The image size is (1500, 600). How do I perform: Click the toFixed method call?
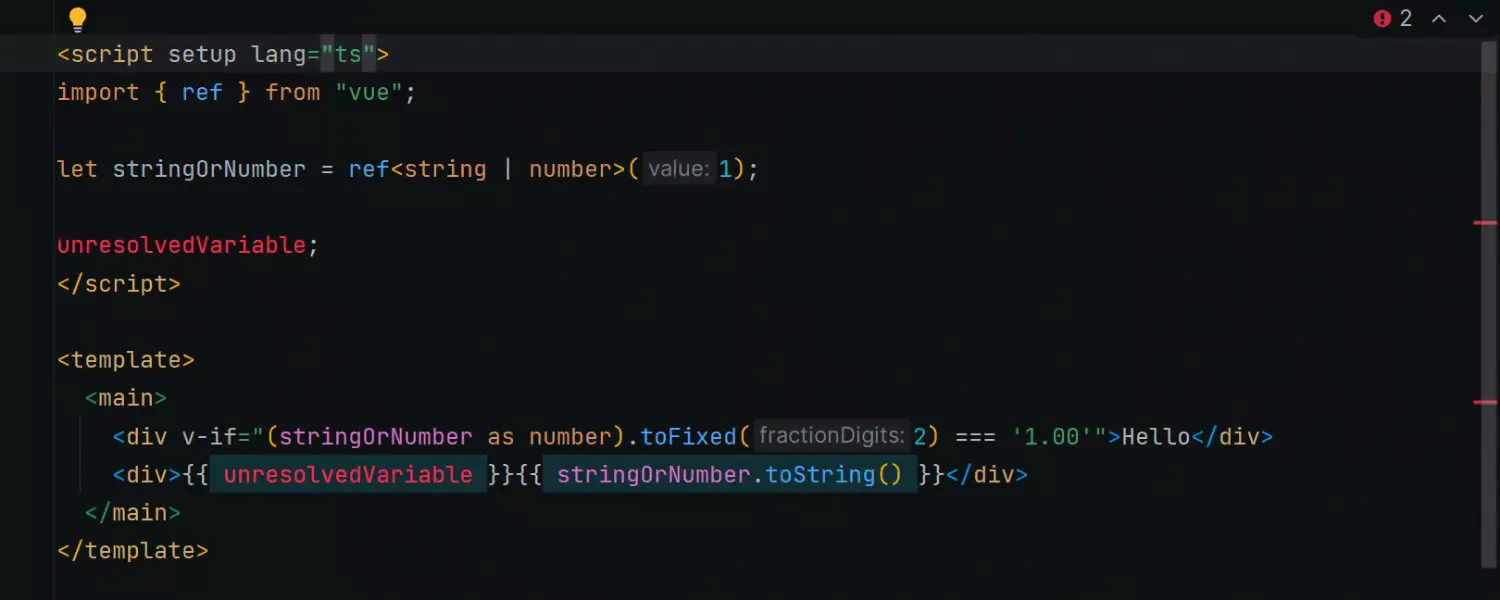coord(688,436)
